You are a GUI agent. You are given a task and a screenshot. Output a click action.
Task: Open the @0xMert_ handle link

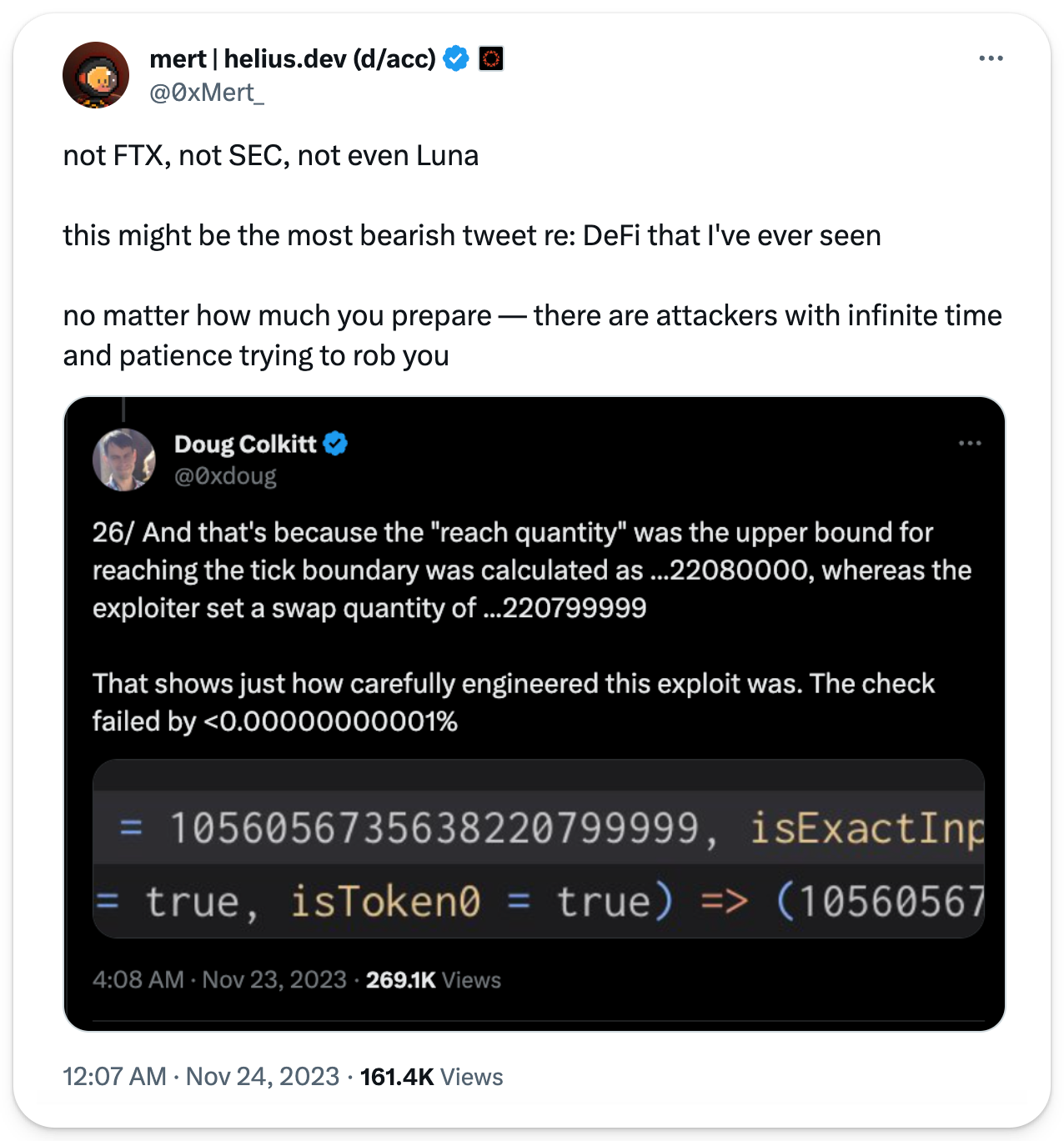(206, 93)
